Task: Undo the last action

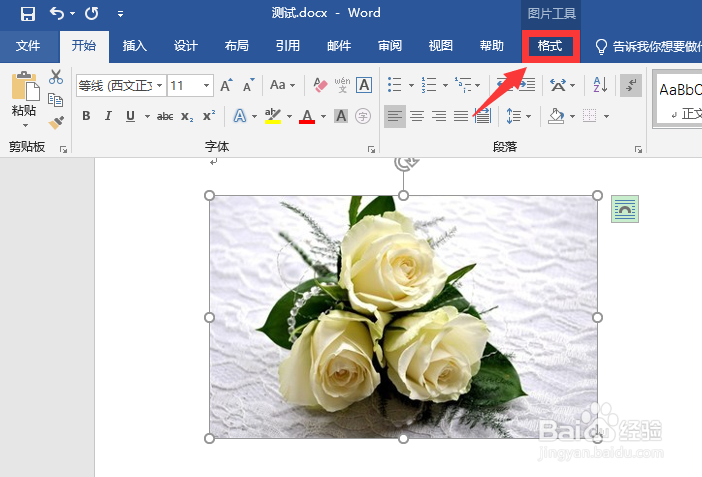Action: tap(57, 13)
